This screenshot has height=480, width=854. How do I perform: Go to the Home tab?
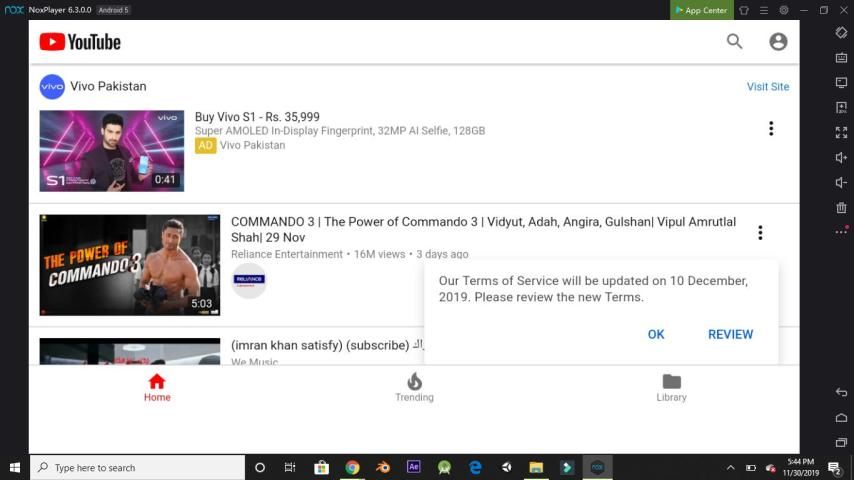click(157, 387)
